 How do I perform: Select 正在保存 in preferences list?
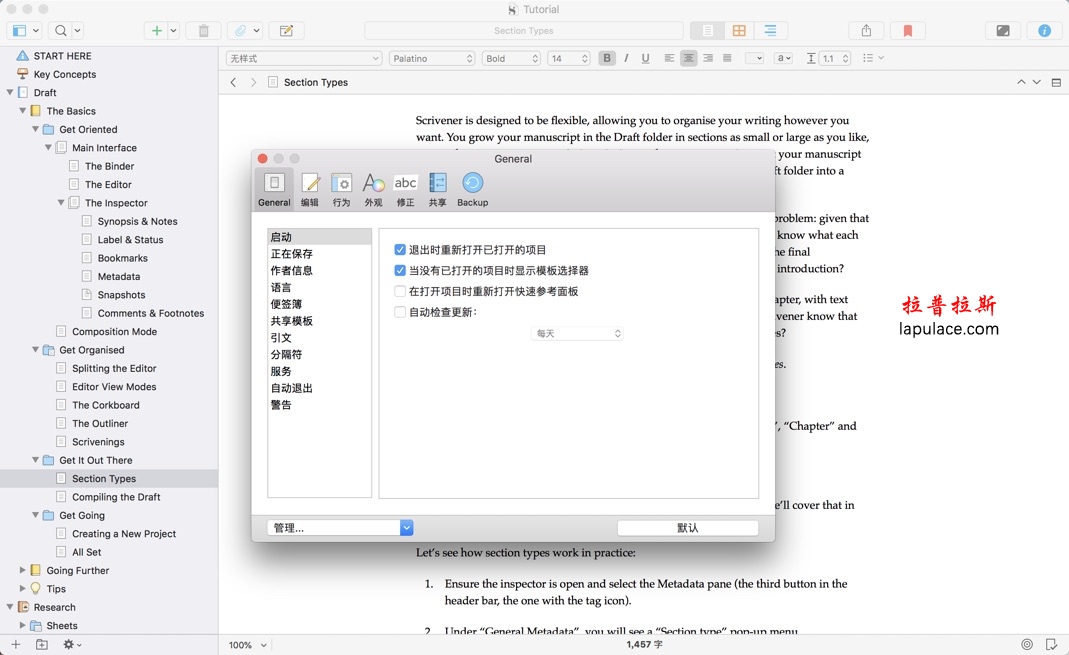click(x=319, y=254)
